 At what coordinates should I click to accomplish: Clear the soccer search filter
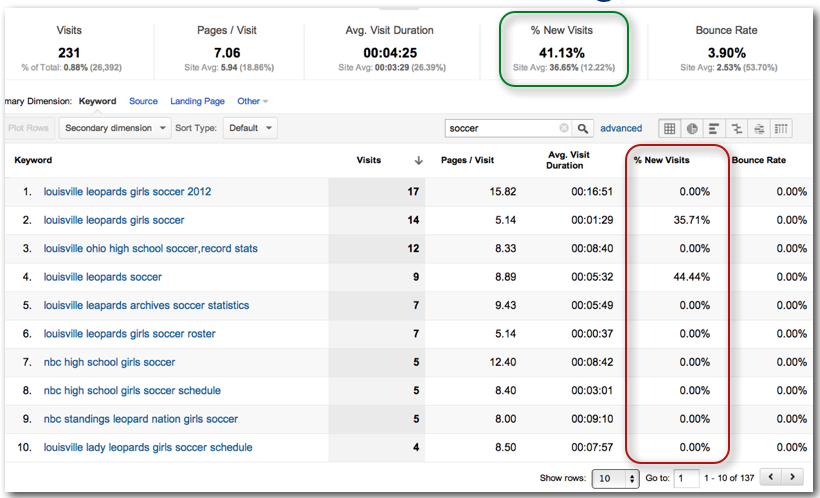point(564,128)
